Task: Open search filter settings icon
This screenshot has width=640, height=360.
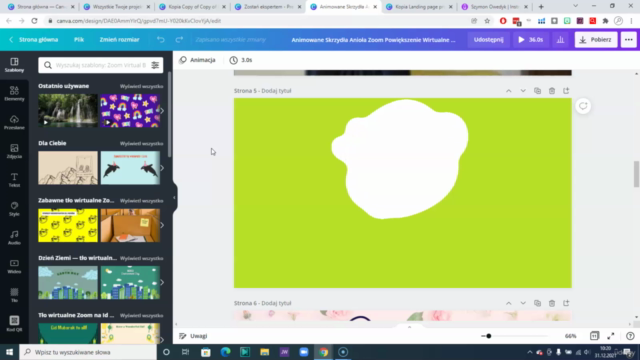Action: tap(155, 65)
